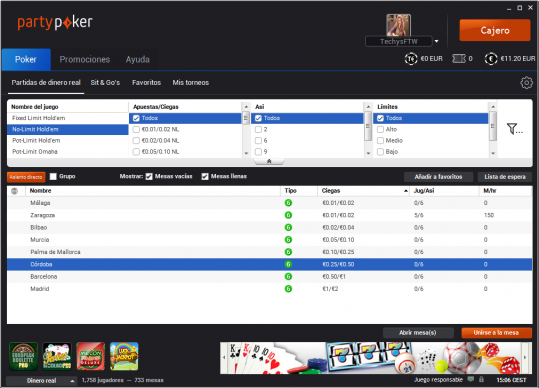Enable the Grupo checkbox
The image size is (539, 388).
tap(53, 176)
